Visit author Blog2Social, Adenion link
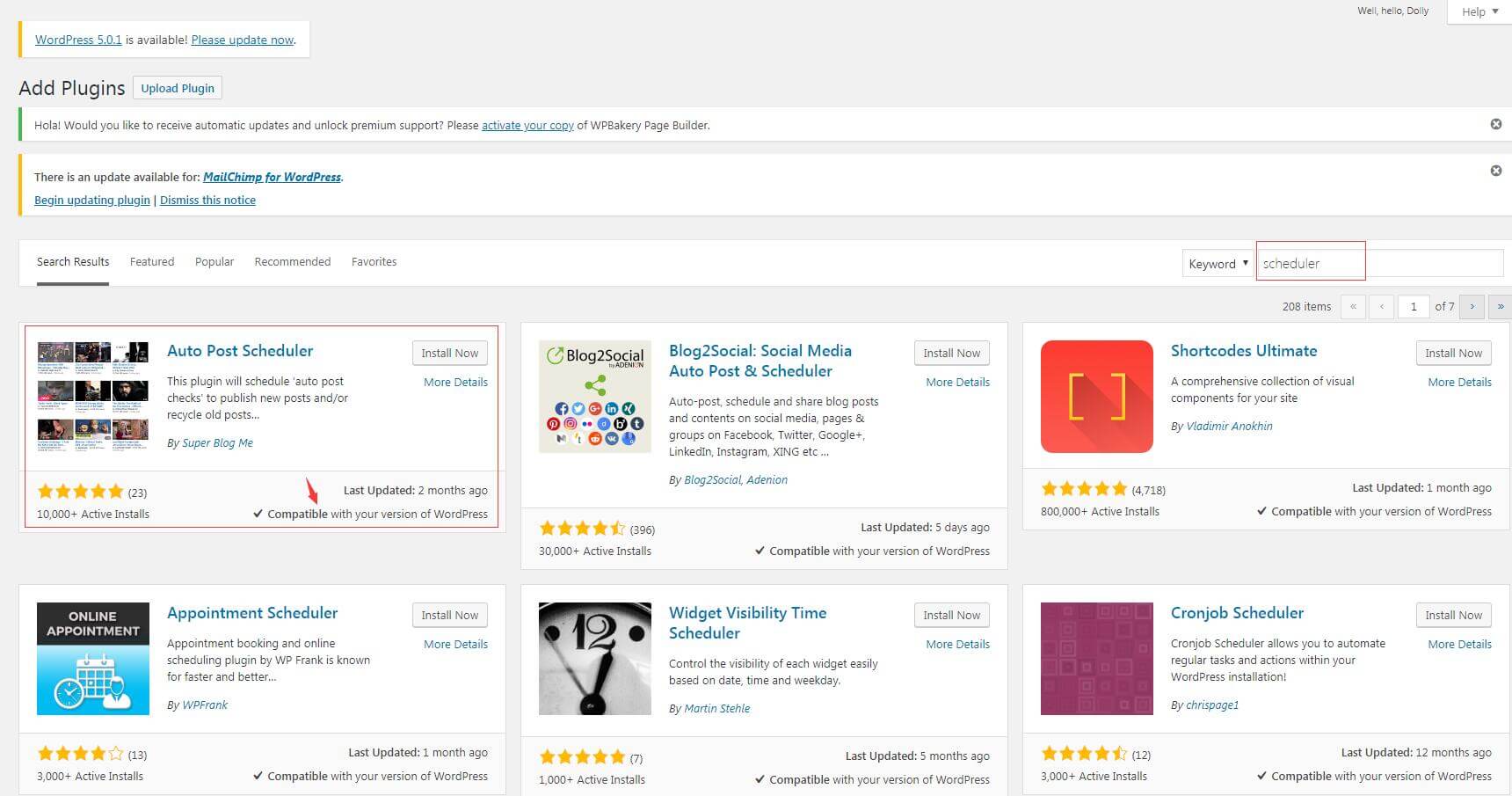 (736, 479)
